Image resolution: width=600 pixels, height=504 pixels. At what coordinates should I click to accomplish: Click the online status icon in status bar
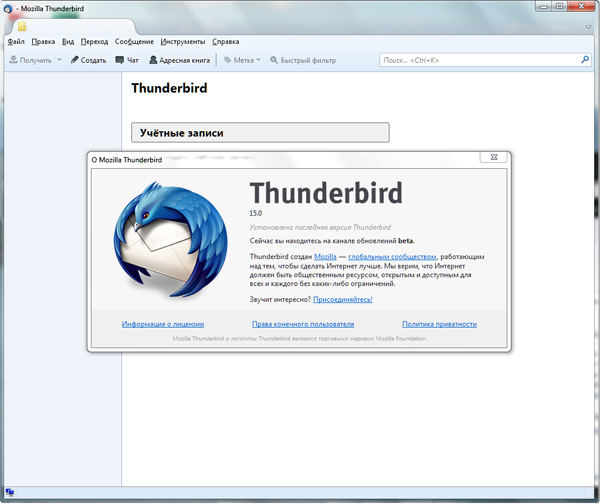(x=9, y=494)
